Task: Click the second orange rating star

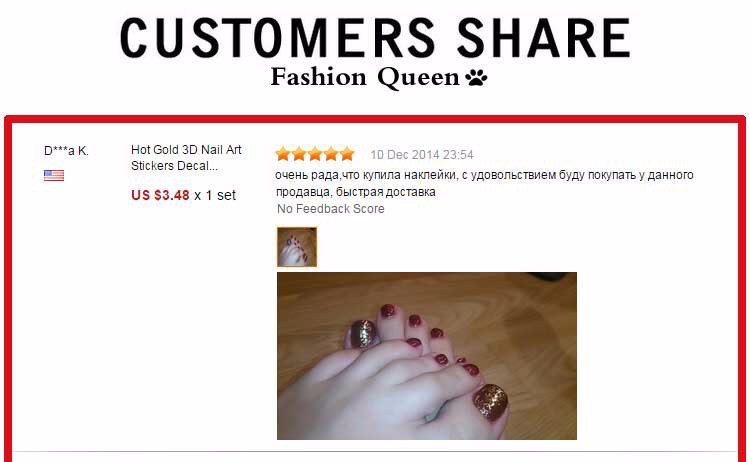Action: 299,154
